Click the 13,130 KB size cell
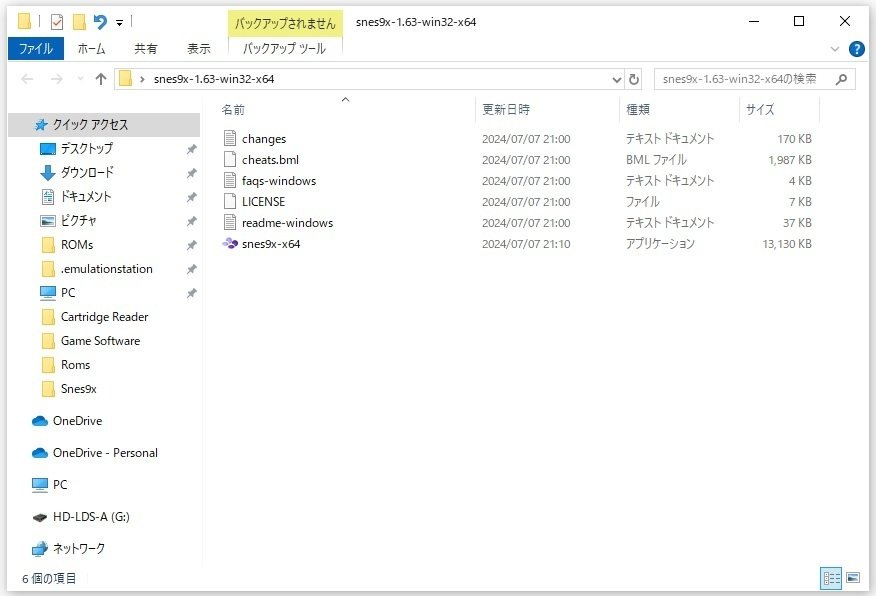Screen dimensions: 876x596 pyautogui.click(x=787, y=244)
